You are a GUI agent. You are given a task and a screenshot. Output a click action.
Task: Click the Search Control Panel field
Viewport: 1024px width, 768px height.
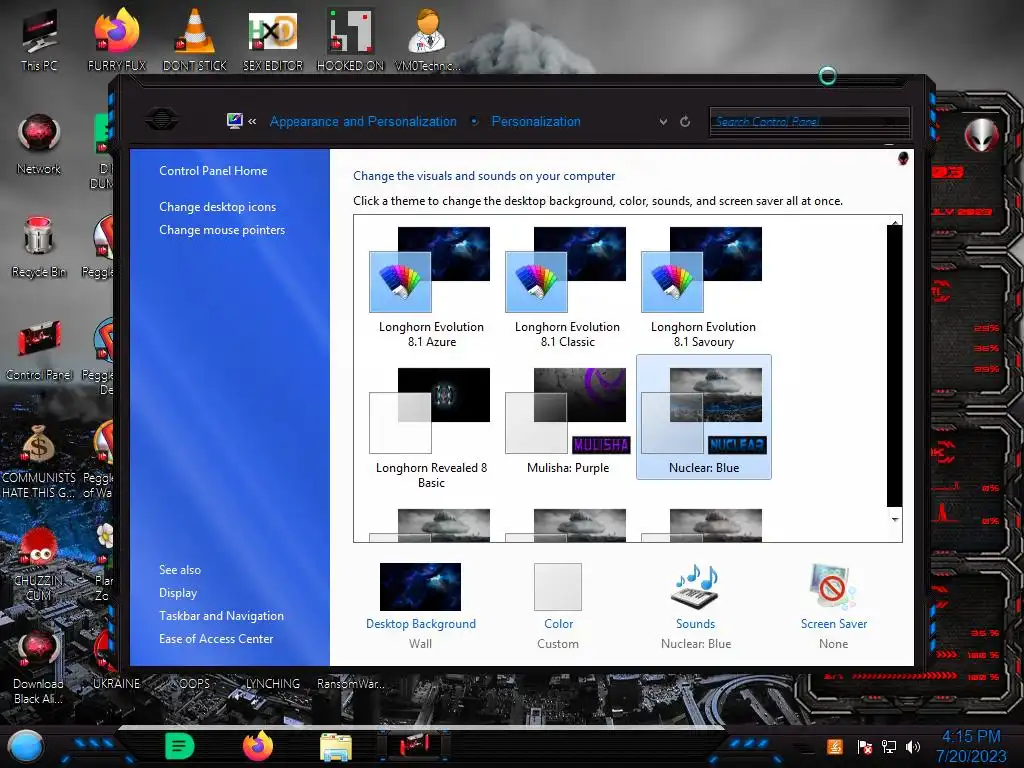click(809, 121)
